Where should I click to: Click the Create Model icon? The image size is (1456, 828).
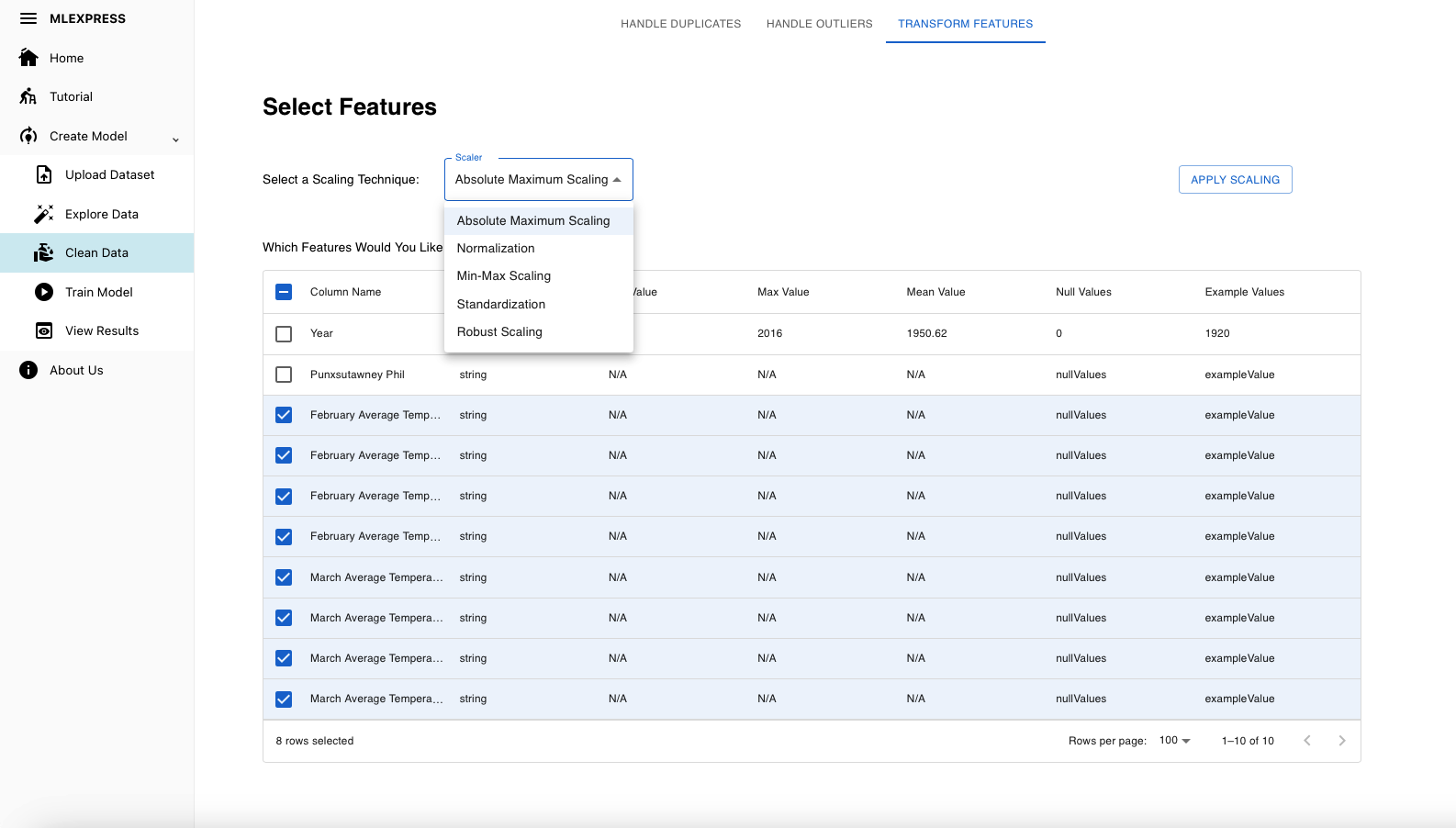[x=28, y=136]
